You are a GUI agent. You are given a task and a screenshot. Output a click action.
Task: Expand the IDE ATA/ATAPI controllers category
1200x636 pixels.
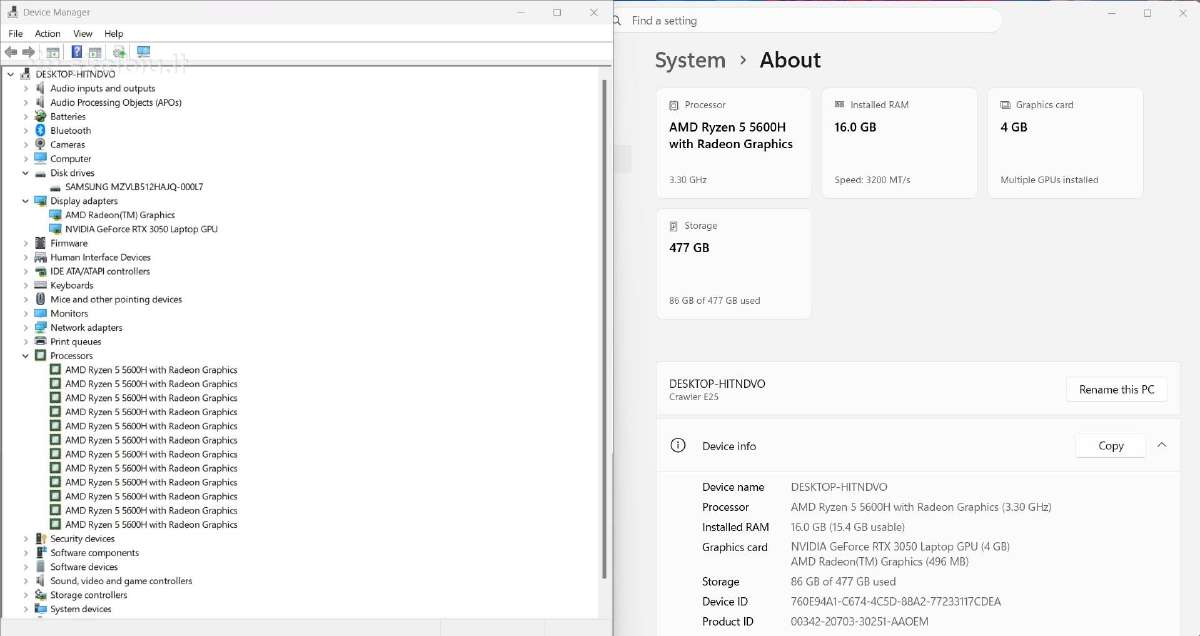coord(26,272)
